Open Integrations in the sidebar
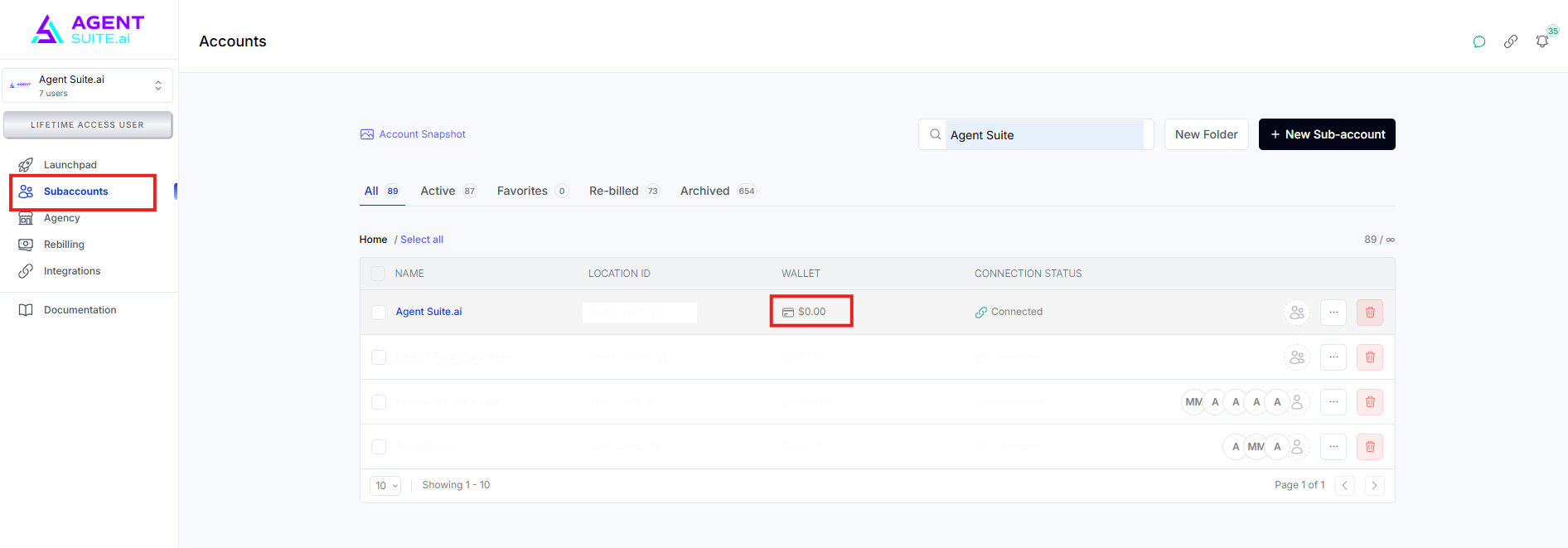The image size is (1568, 548). click(x=72, y=271)
